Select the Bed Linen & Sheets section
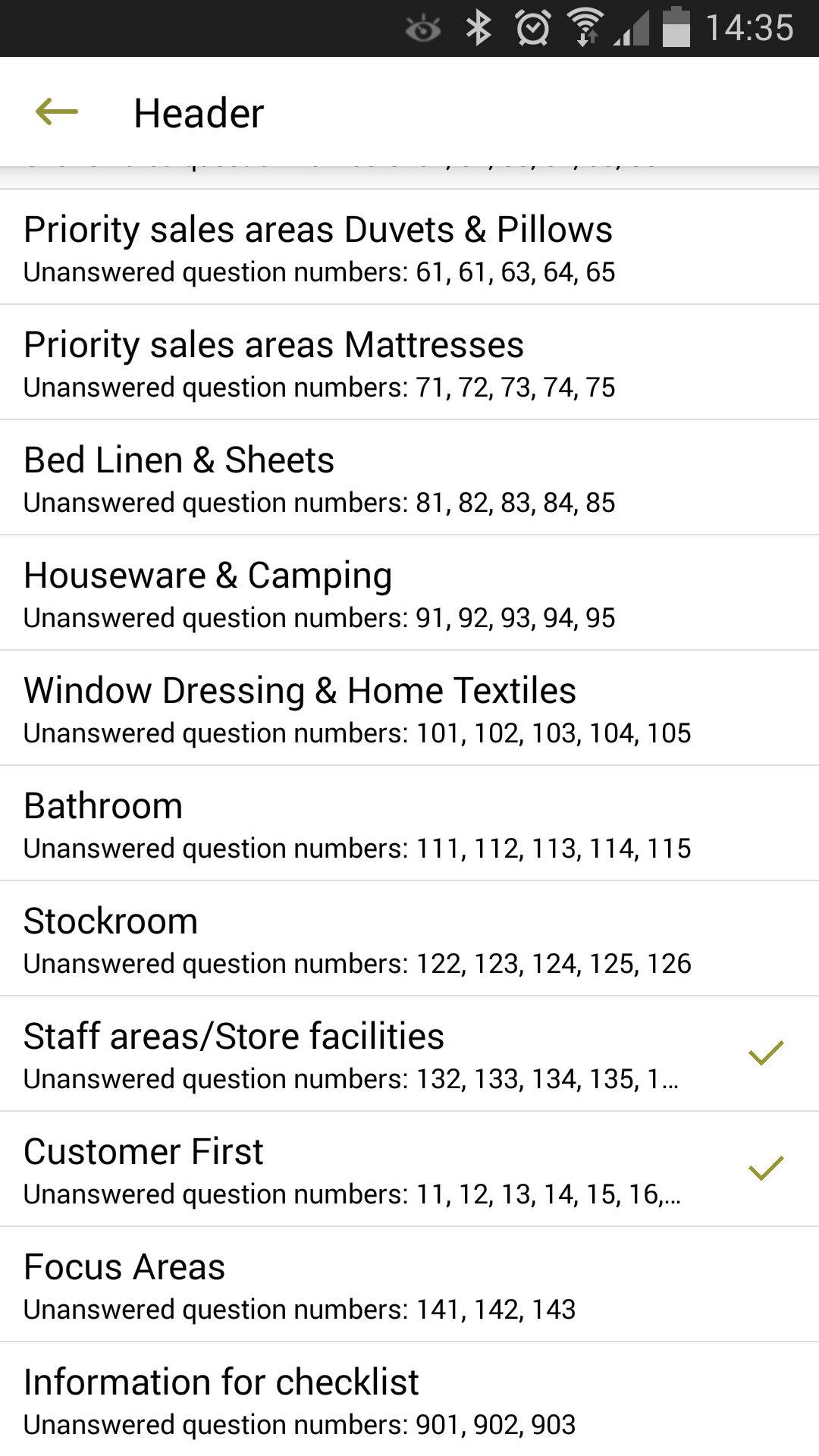 [x=318, y=478]
